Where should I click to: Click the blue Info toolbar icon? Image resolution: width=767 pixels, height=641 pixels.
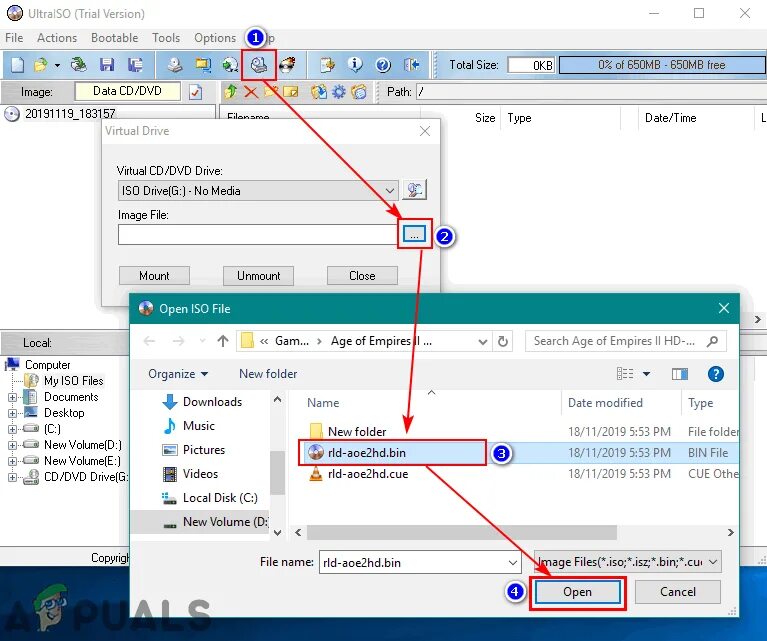click(x=355, y=65)
